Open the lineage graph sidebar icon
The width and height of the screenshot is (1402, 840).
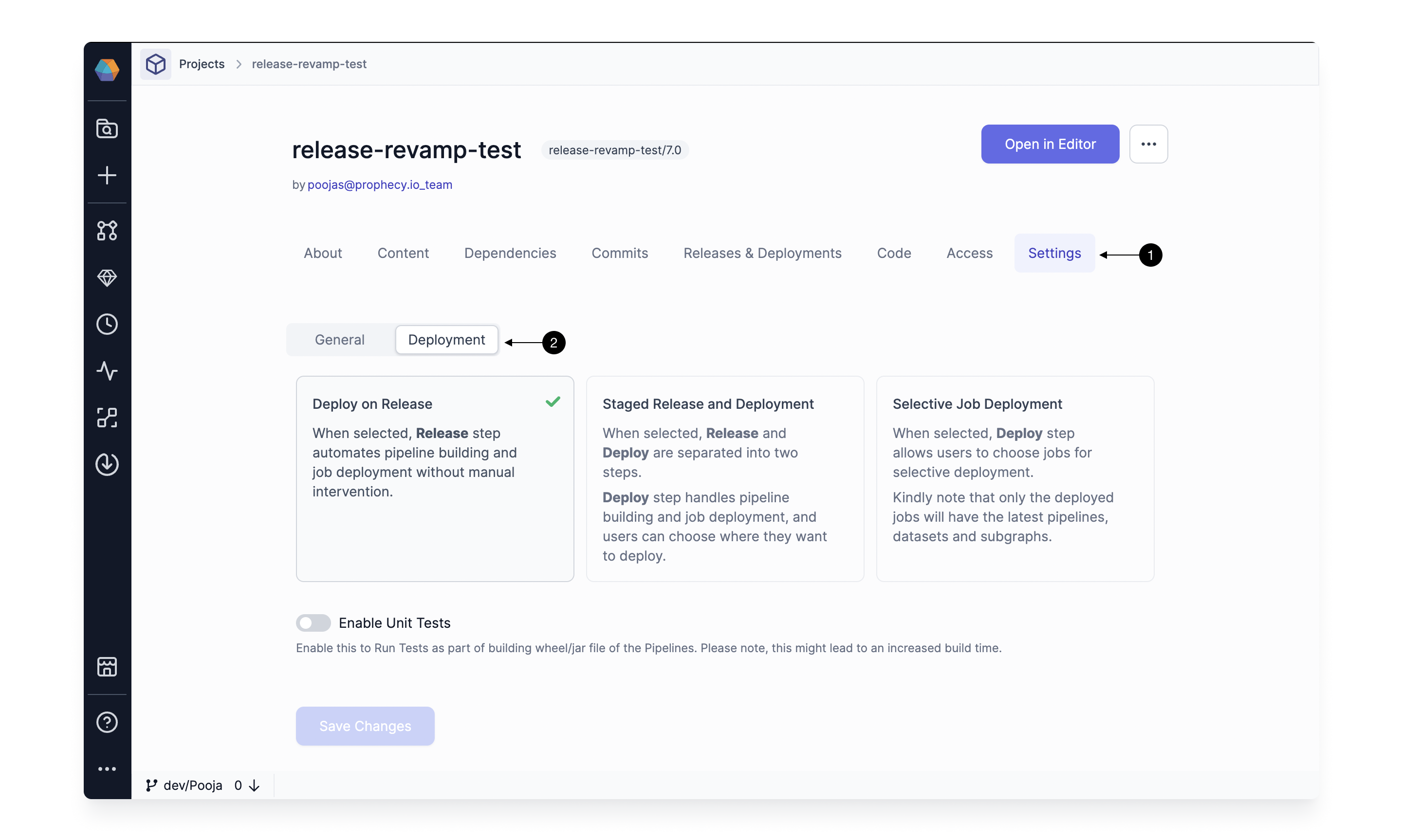point(107,230)
